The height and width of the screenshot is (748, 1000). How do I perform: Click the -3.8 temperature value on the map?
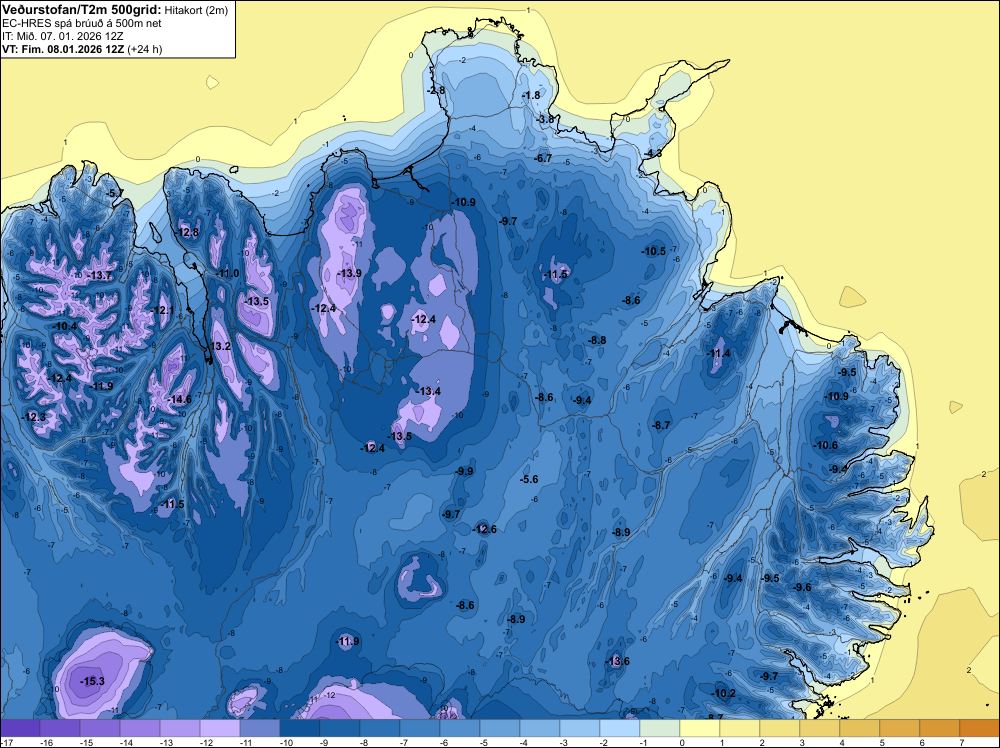pos(545,119)
